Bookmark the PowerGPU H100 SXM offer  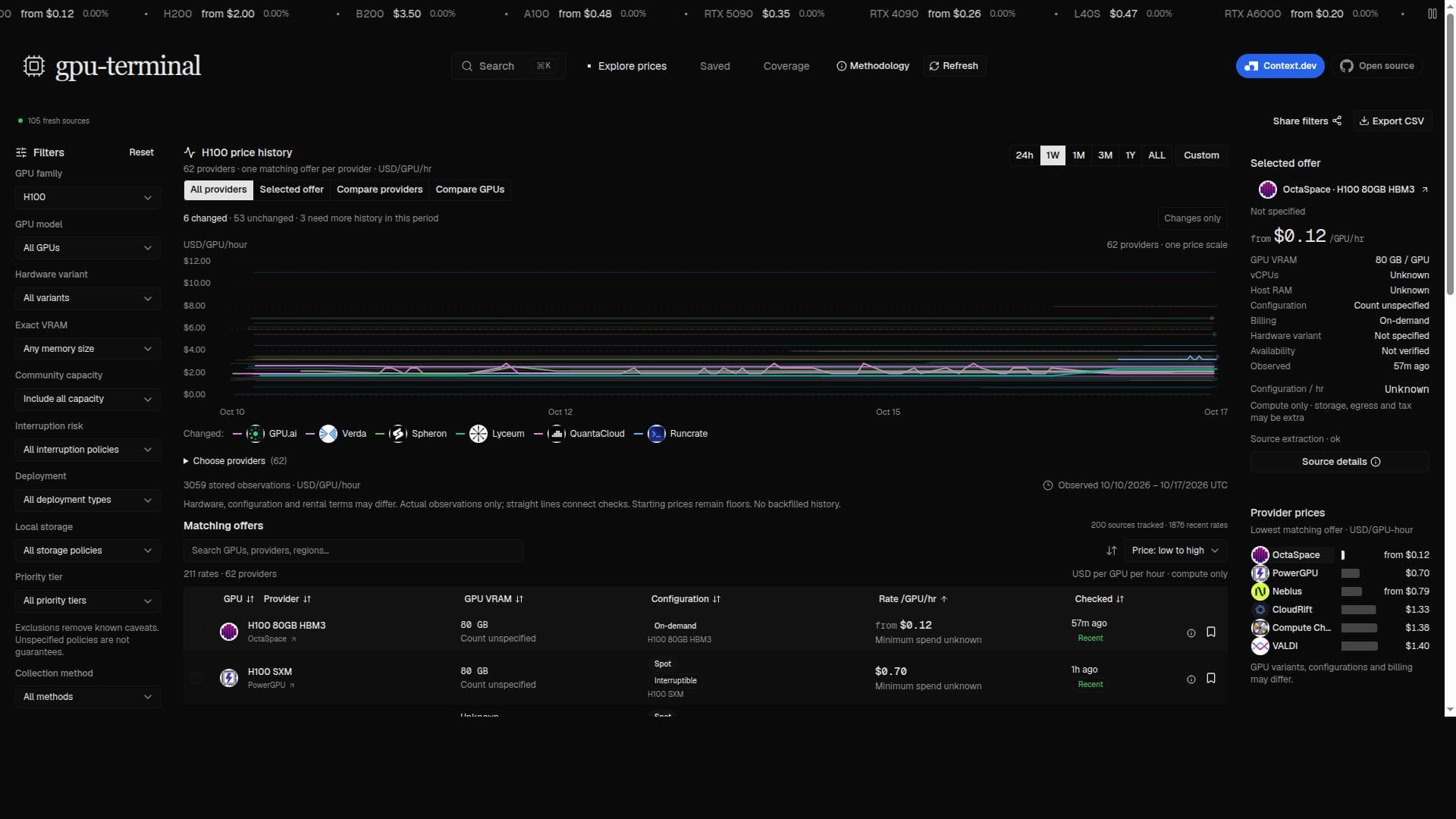click(1211, 678)
